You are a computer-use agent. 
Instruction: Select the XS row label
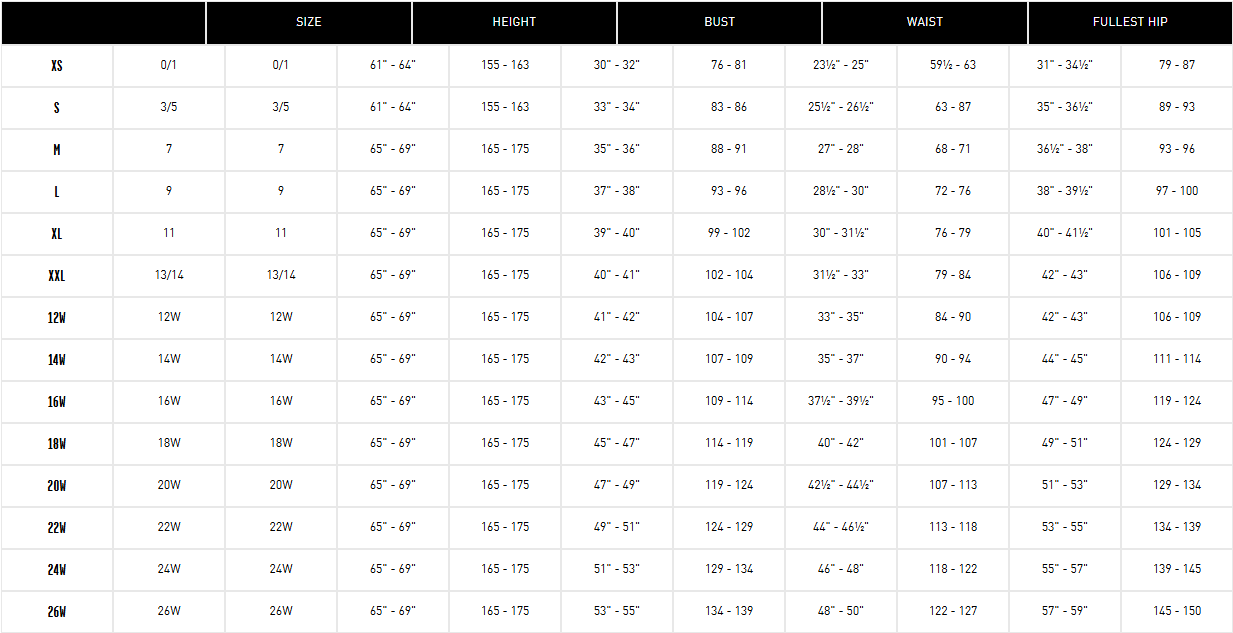[57, 65]
